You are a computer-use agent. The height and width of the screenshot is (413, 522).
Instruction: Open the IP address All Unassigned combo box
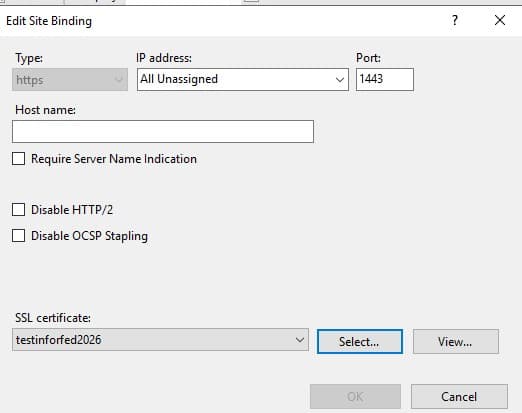(x=243, y=79)
